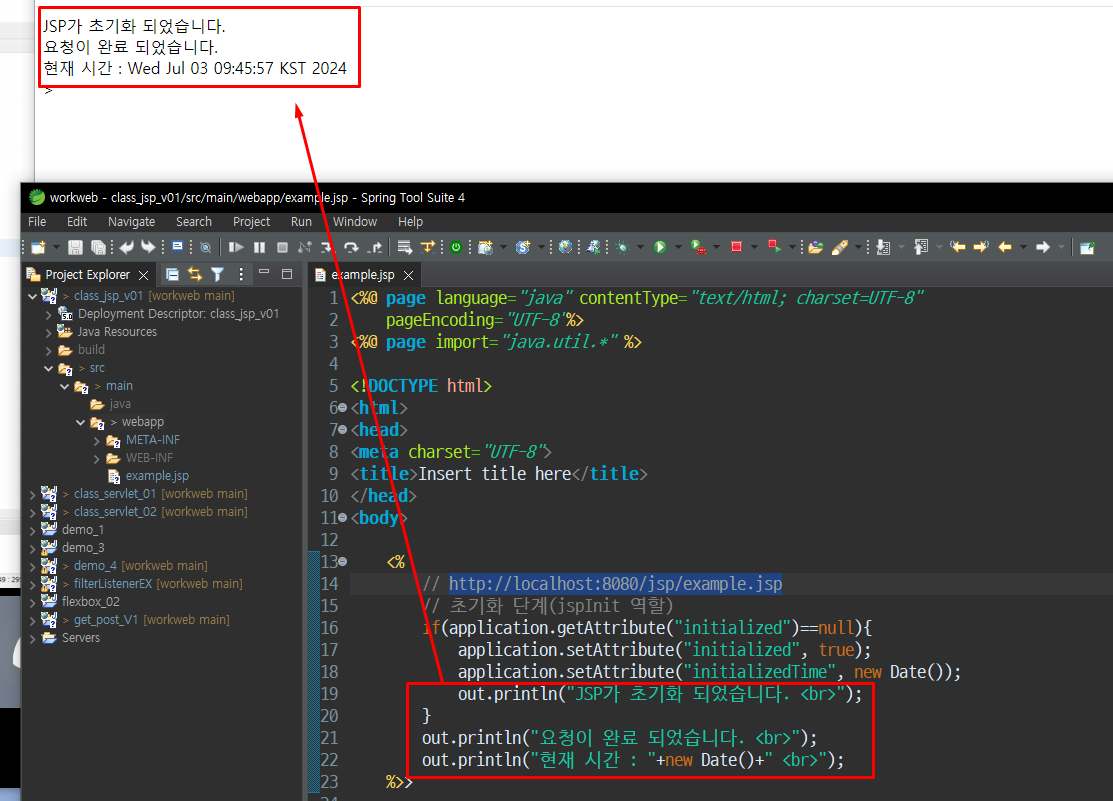This screenshot has width=1113, height=801.
Task: Select the localhost URL in line 14 comment
Action: pyautogui.click(x=615, y=584)
